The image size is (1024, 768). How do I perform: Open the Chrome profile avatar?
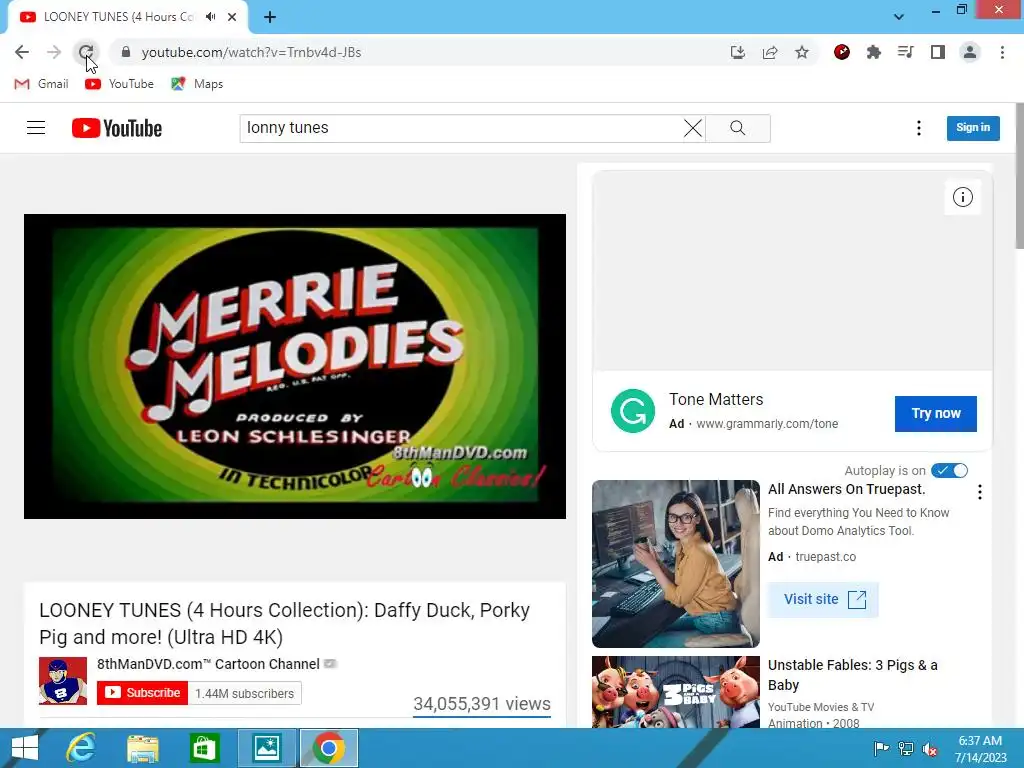point(970,52)
